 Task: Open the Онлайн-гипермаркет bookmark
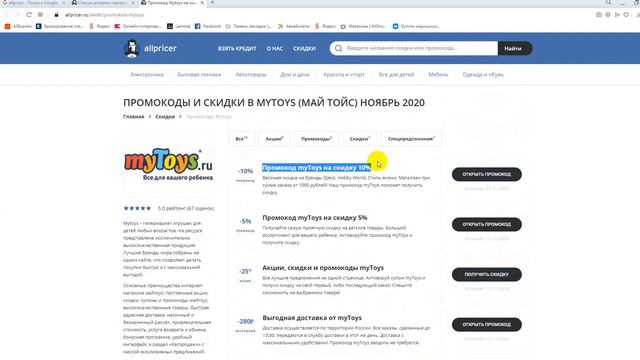pos(138,26)
